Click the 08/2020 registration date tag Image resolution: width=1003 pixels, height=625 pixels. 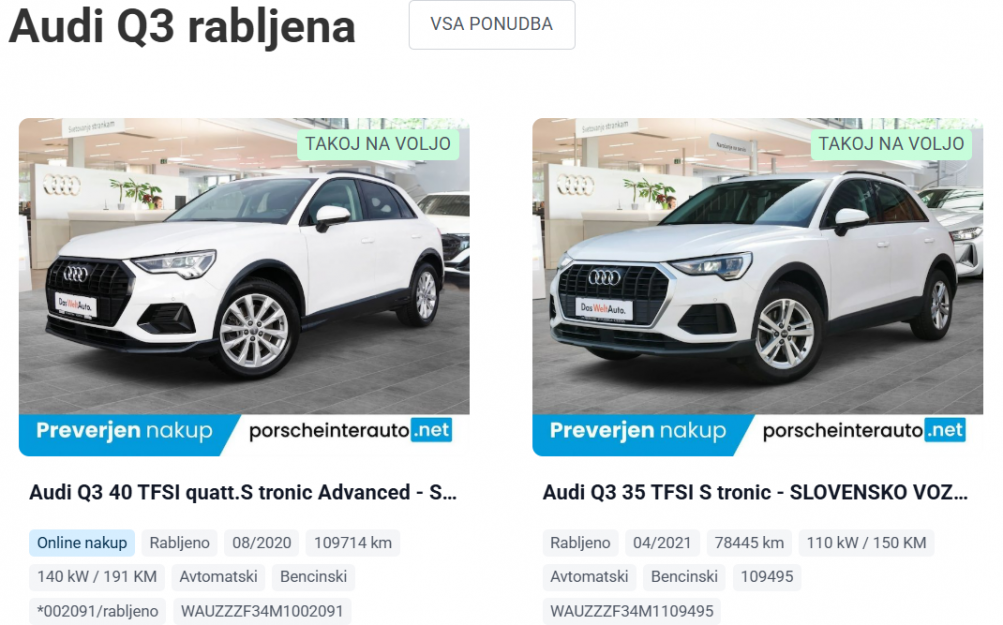tap(262, 542)
